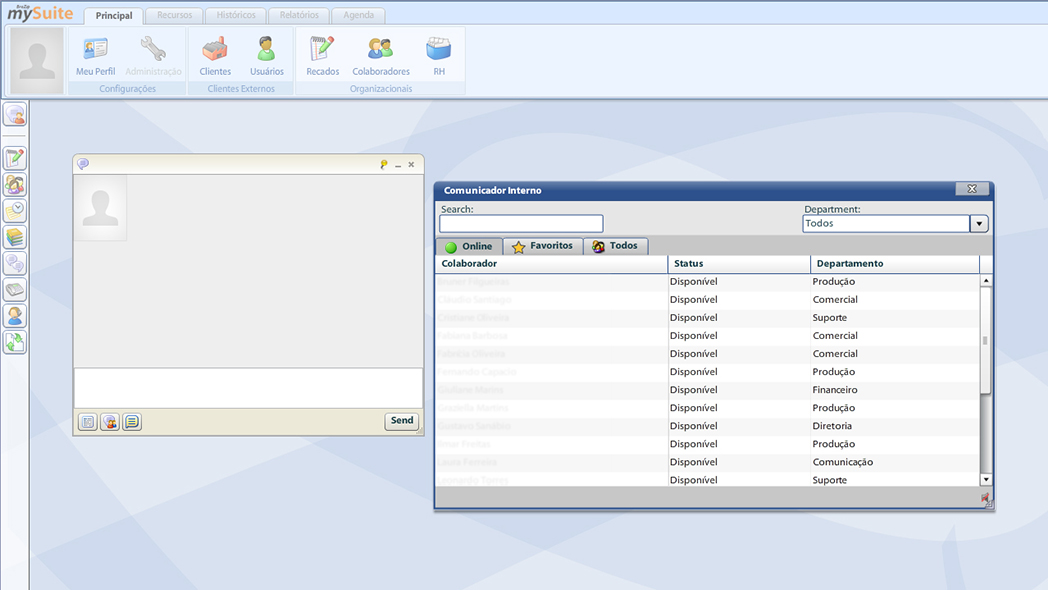Click scrollbar down arrow in collaborator list

[986, 480]
